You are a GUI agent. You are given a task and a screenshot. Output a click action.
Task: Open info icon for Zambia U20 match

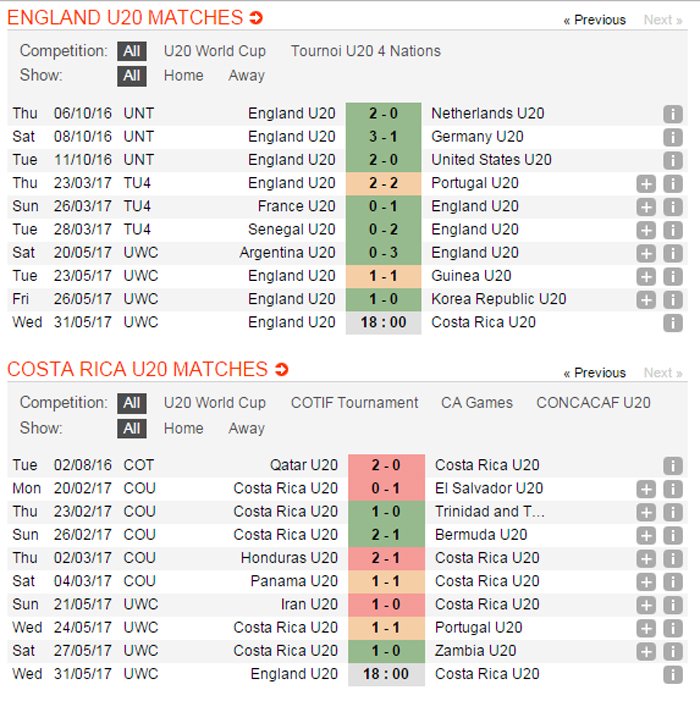673,651
